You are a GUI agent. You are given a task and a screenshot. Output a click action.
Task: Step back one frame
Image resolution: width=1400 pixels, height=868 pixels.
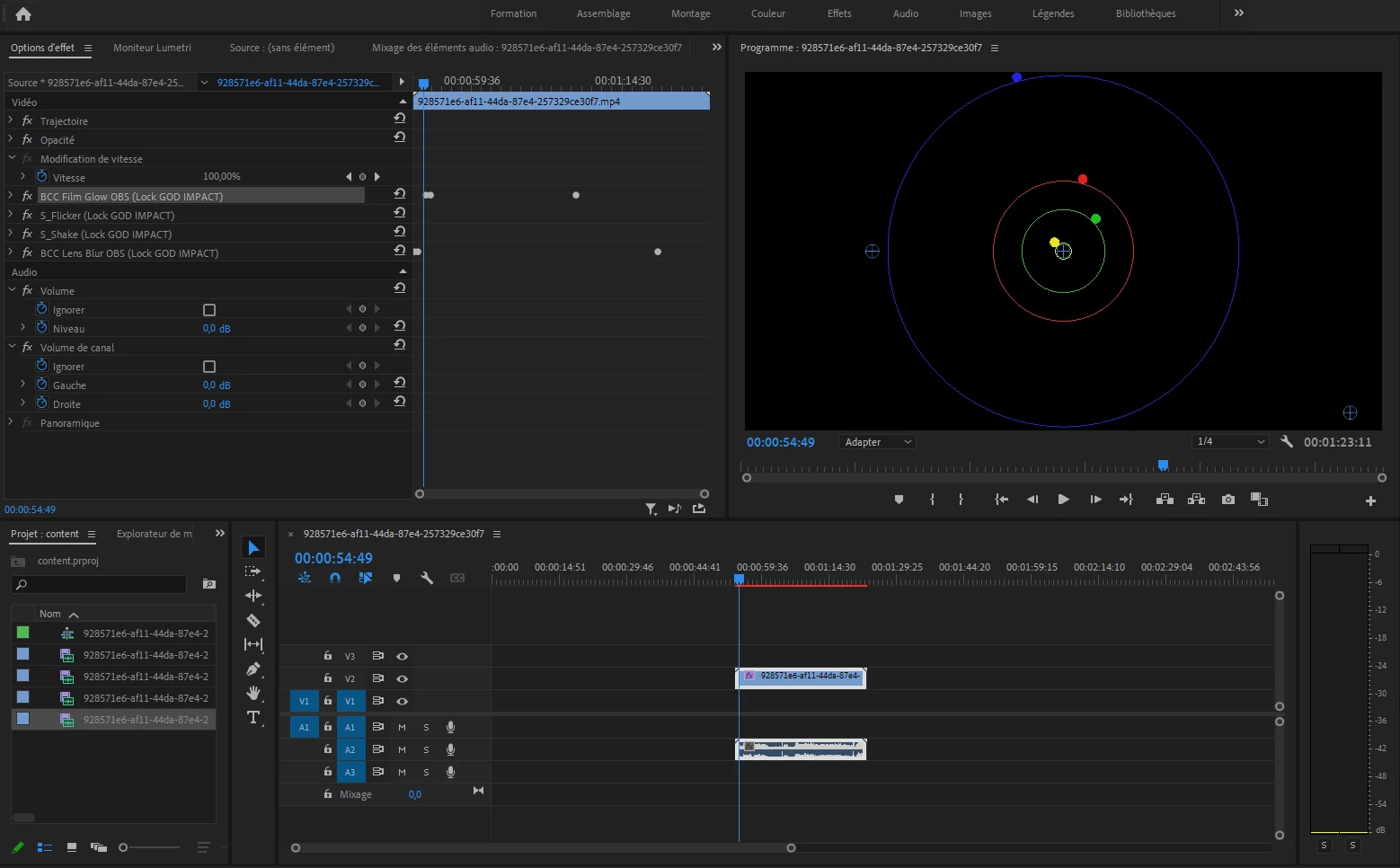[1032, 500]
